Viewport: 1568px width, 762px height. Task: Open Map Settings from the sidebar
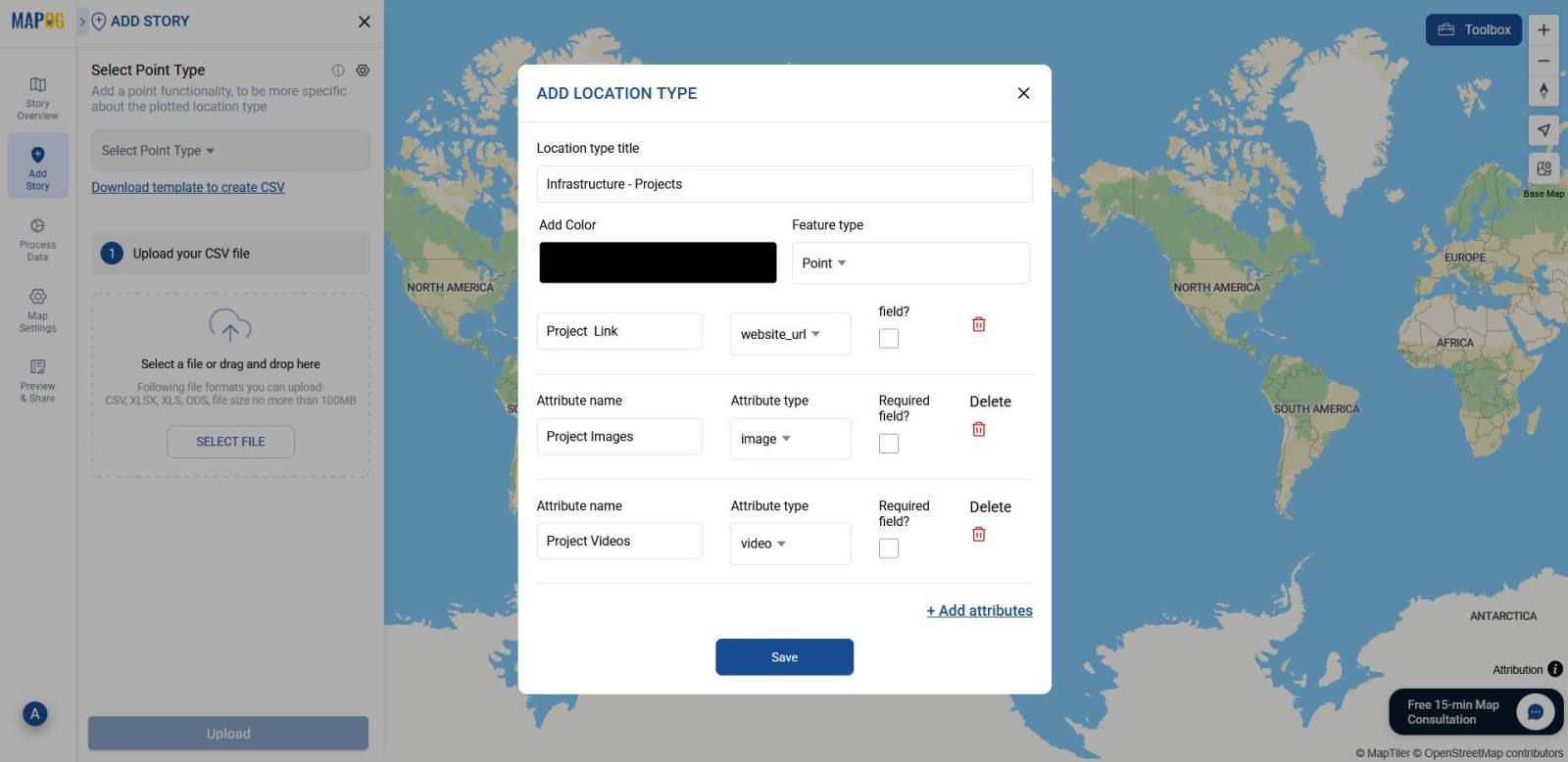[x=37, y=310]
